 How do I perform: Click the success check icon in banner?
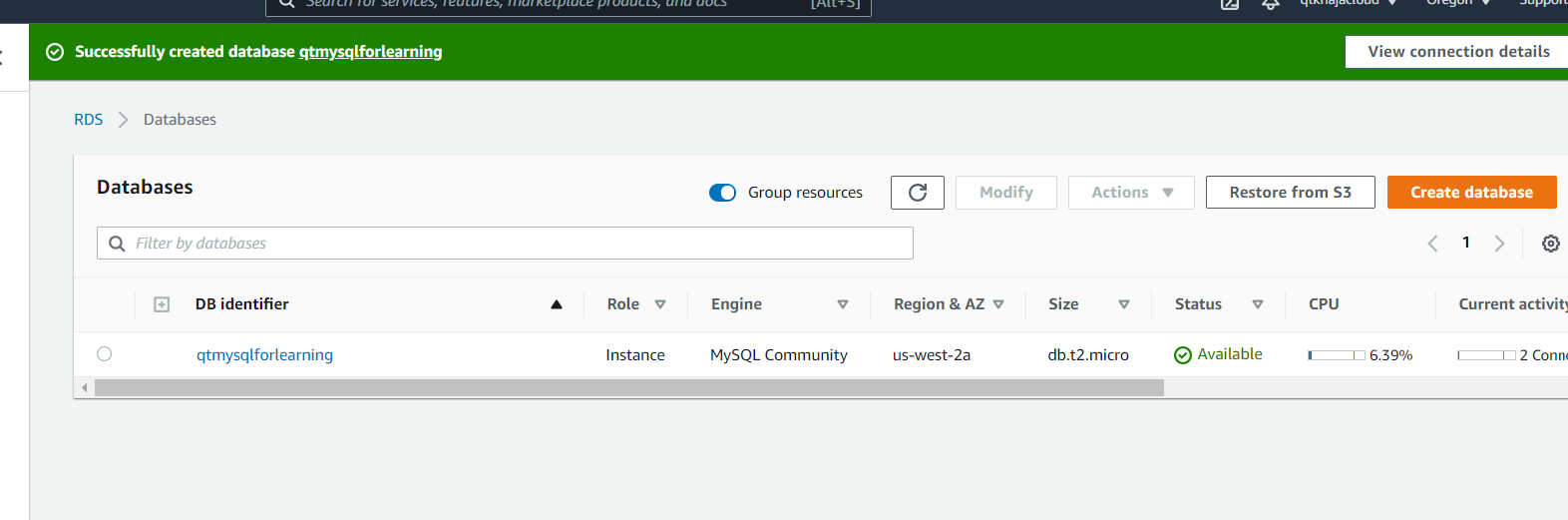tap(55, 52)
